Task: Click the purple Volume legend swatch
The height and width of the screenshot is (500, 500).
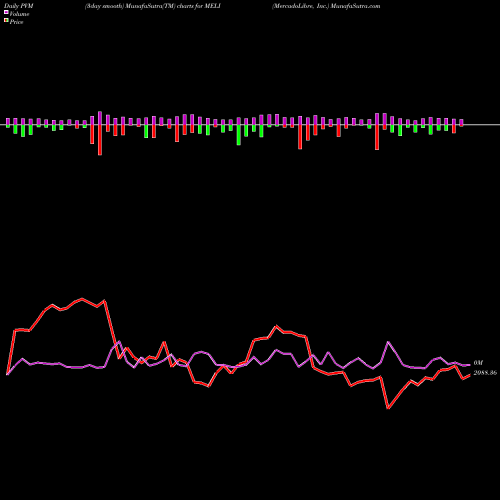Action: coord(6,13)
